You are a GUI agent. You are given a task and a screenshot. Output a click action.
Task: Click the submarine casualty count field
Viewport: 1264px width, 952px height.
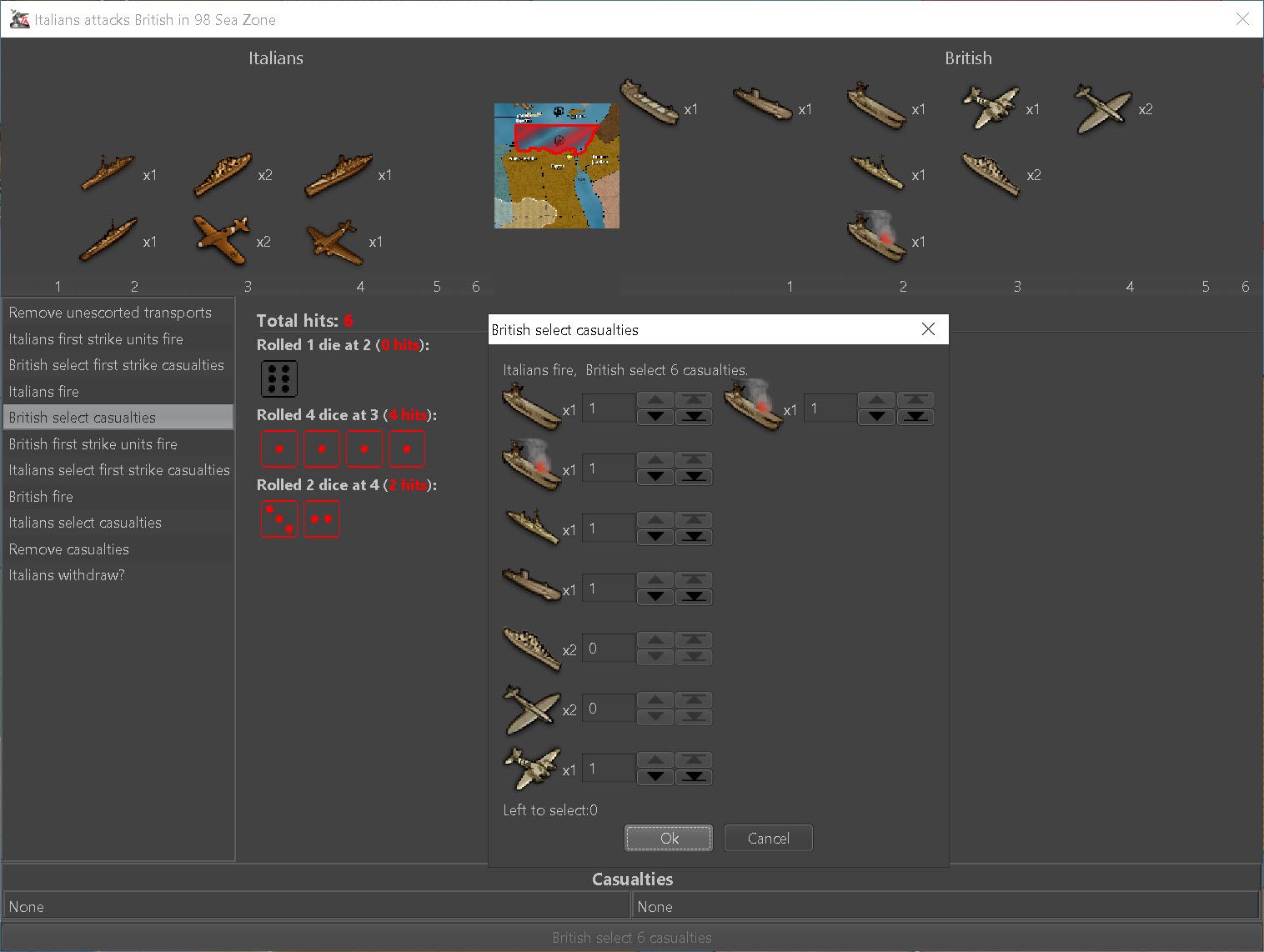point(609,588)
